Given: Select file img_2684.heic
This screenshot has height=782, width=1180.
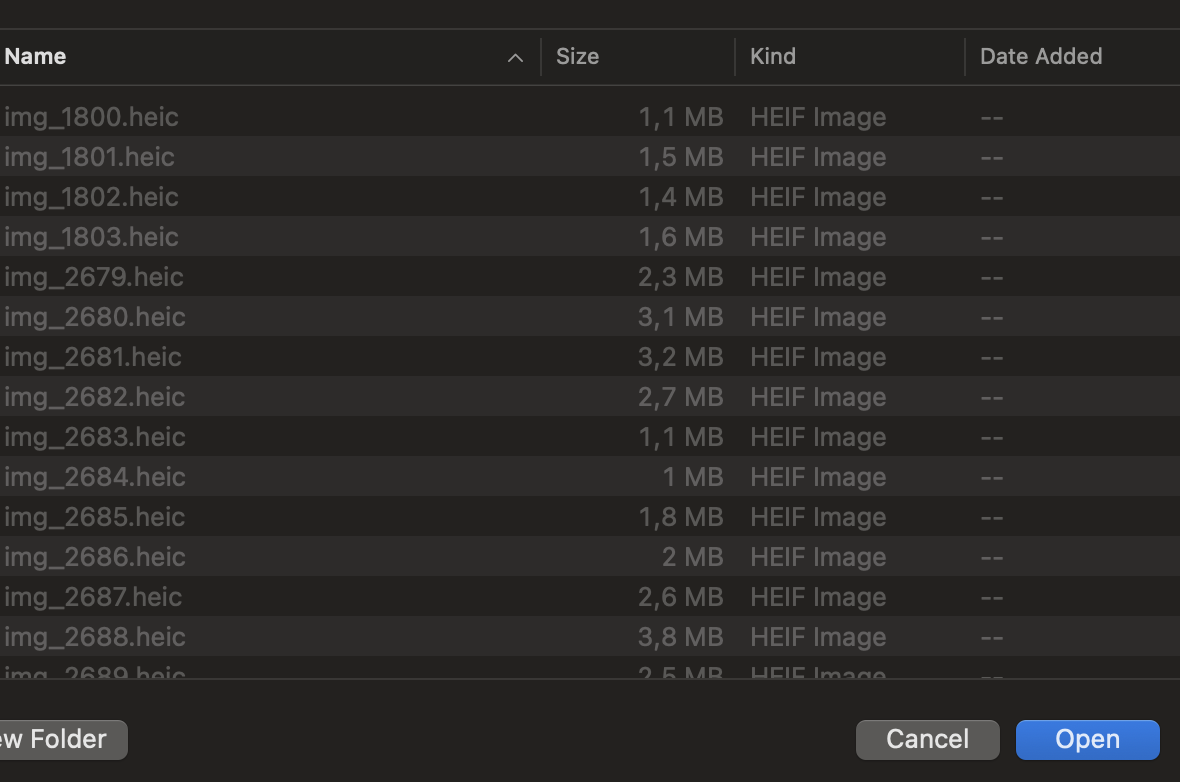Looking at the screenshot, I should pos(95,477).
